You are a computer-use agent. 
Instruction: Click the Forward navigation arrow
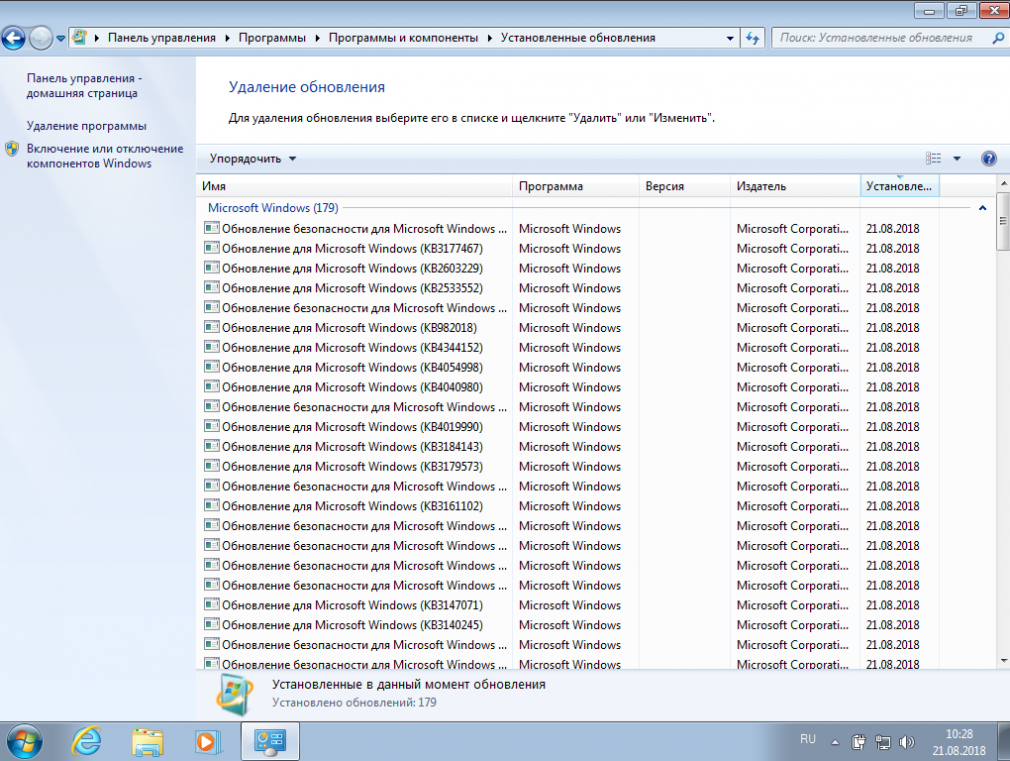tap(41, 38)
